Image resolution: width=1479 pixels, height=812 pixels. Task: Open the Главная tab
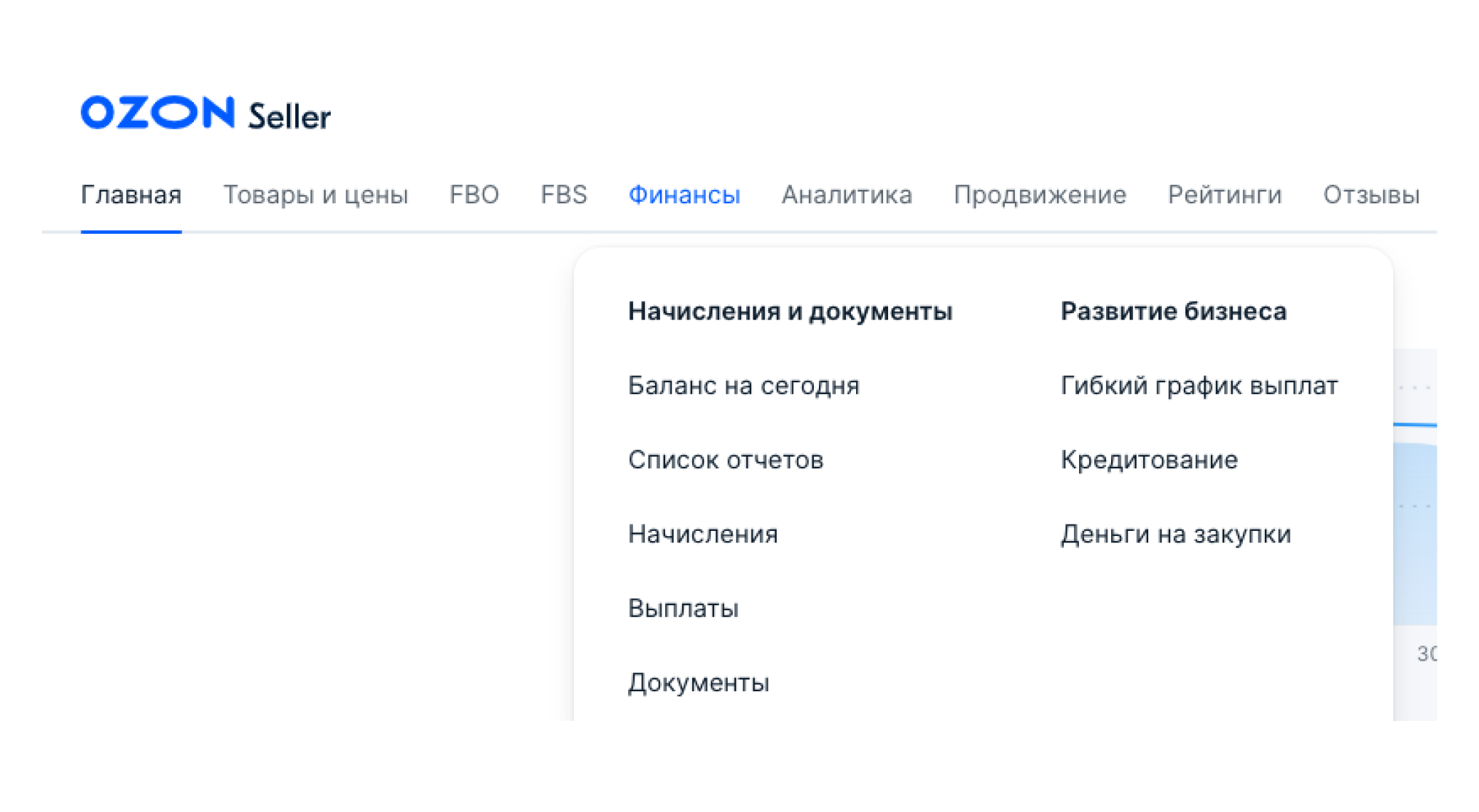131,194
